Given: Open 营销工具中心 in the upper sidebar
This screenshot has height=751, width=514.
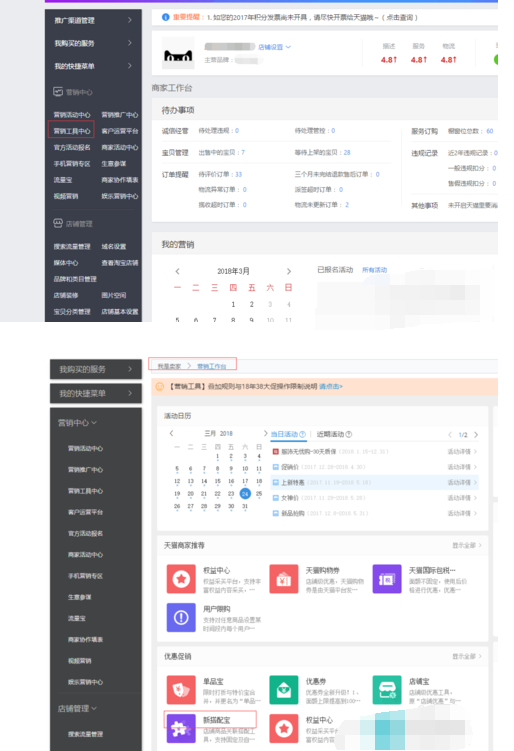Looking at the screenshot, I should point(71,131).
